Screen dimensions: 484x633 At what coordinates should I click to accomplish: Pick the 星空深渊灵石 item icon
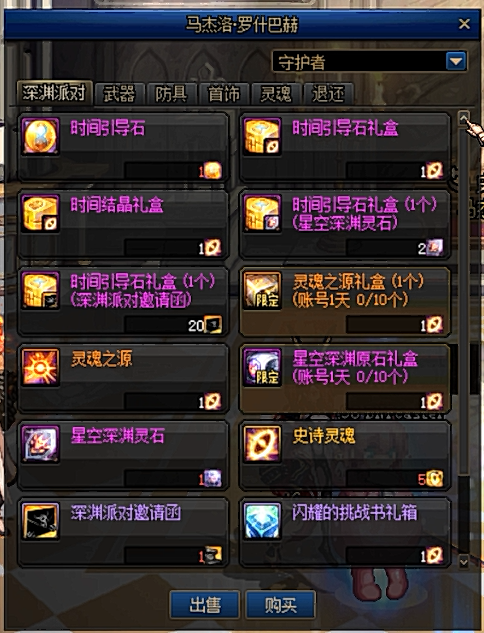click(x=40, y=444)
